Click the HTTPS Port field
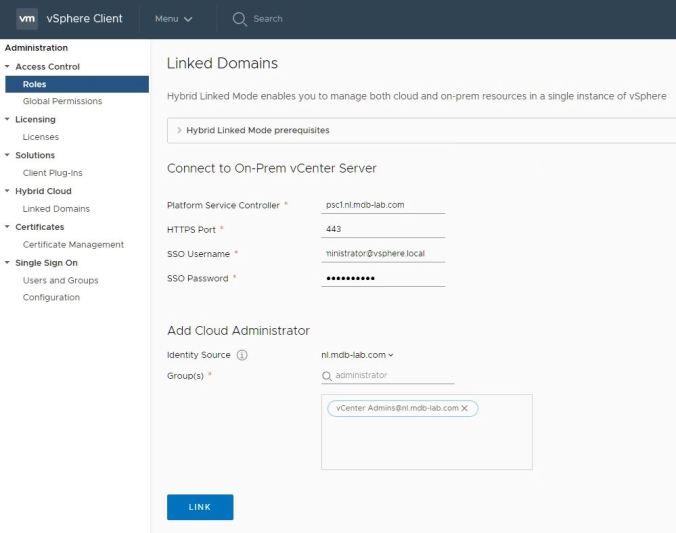 383,230
